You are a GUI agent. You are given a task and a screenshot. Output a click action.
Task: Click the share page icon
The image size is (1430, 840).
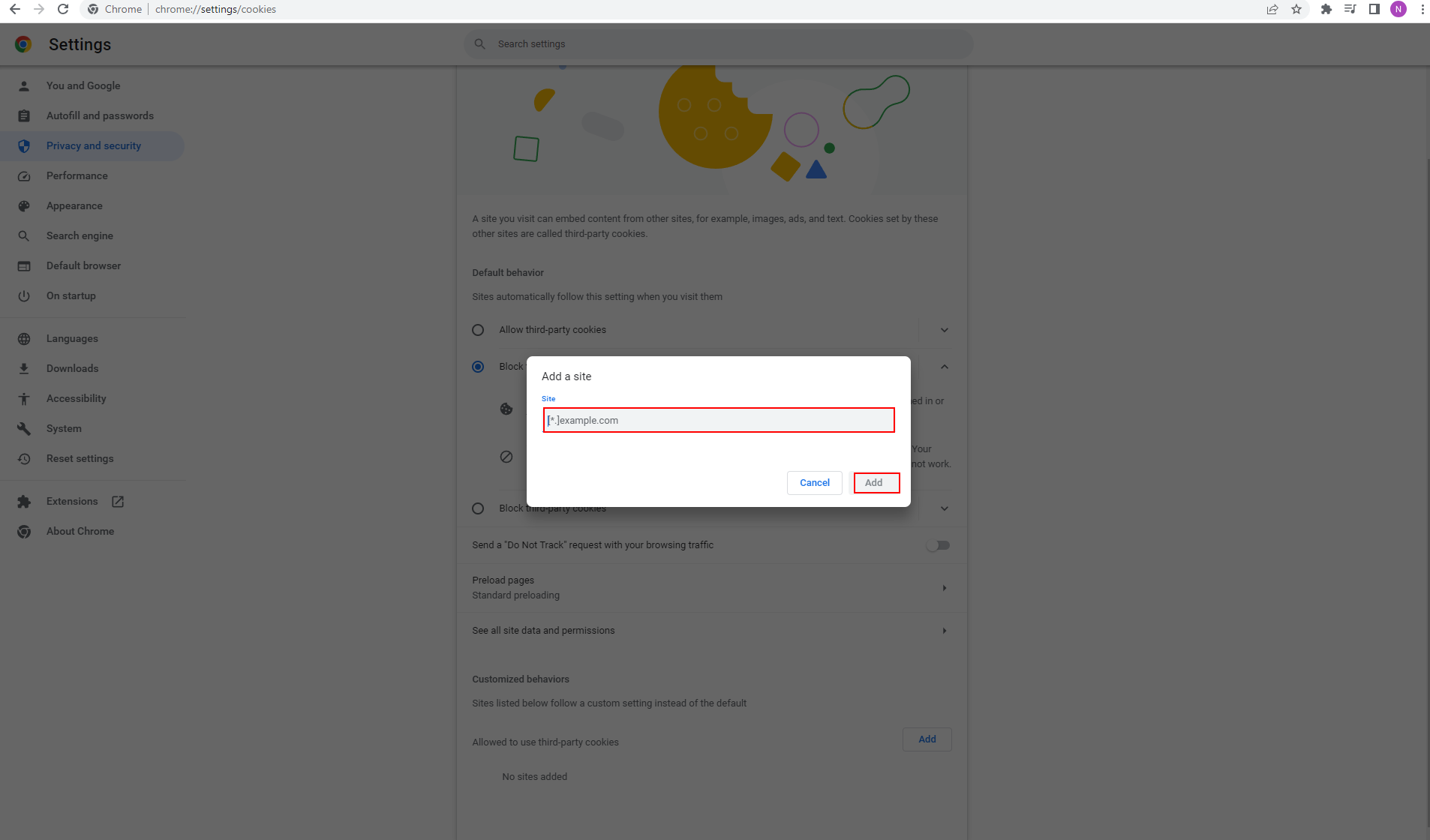tap(1272, 9)
